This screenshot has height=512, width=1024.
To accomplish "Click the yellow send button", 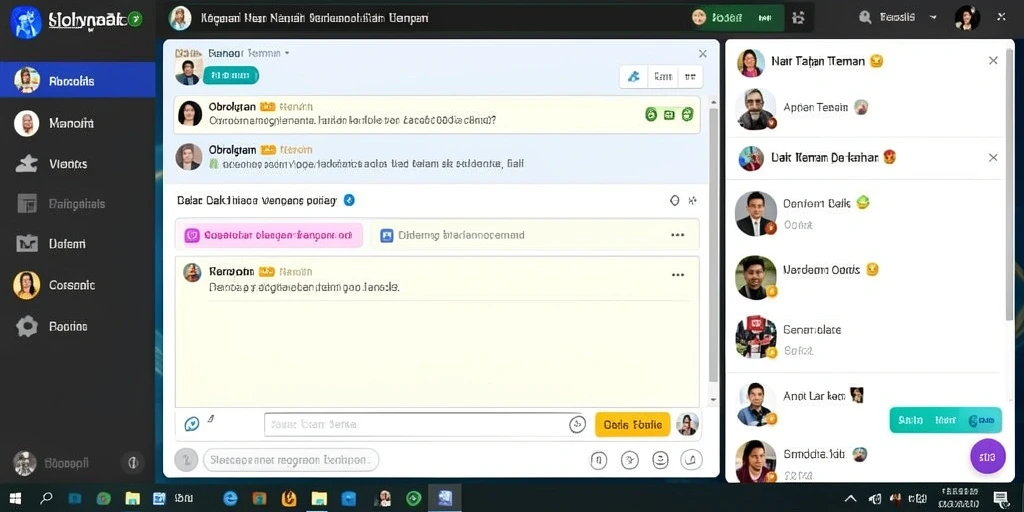I will (632, 424).
